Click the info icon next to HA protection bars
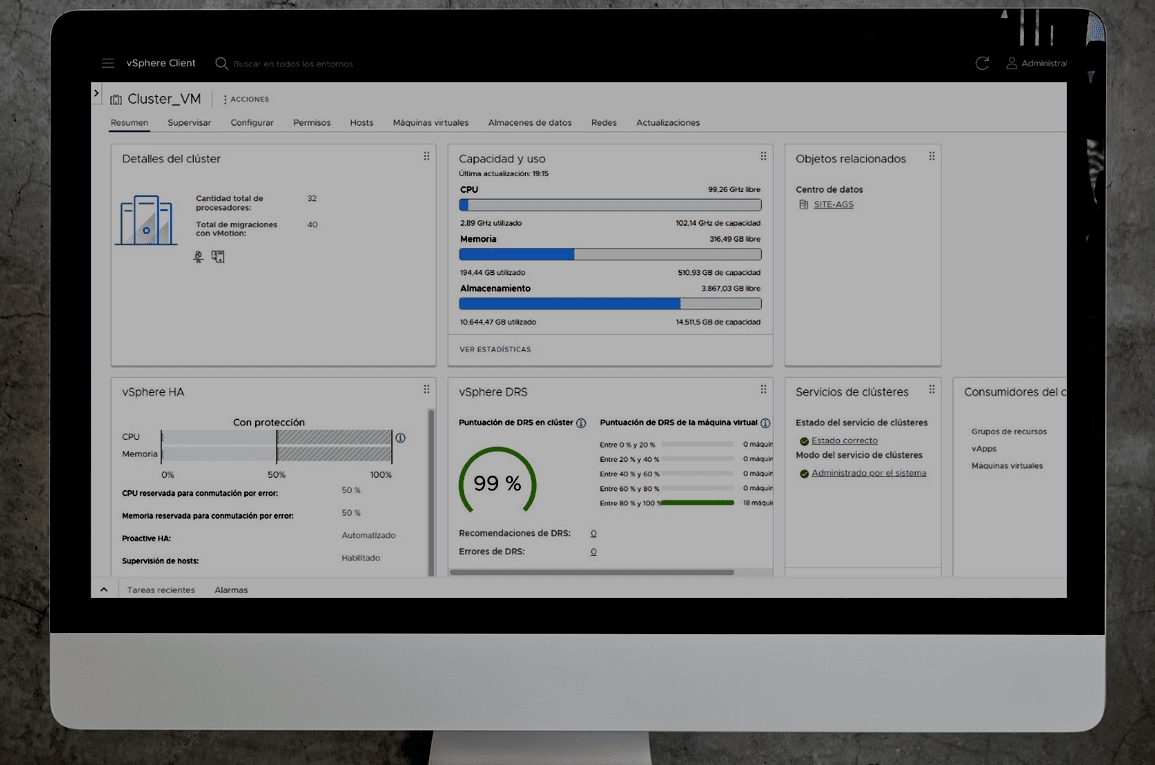Image resolution: width=1155 pixels, height=765 pixels. [401, 437]
